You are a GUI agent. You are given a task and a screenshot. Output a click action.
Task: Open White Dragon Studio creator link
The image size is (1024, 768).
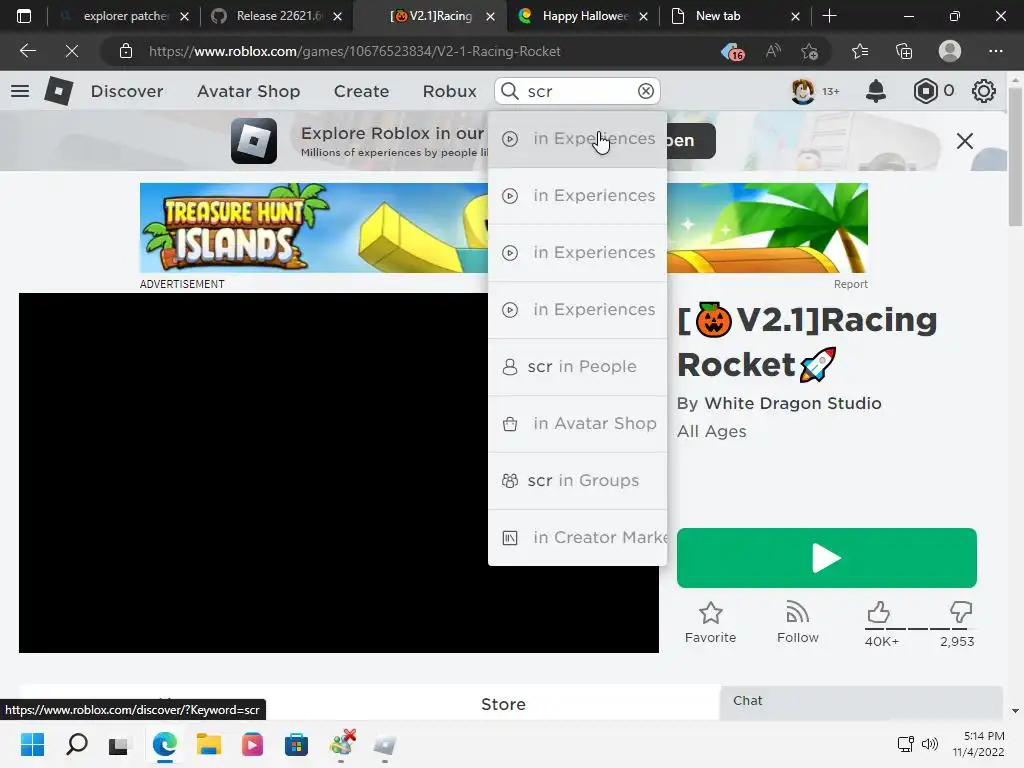[793, 403]
